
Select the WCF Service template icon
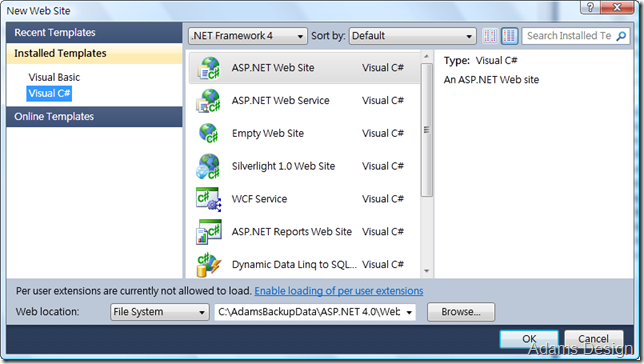[209, 199]
